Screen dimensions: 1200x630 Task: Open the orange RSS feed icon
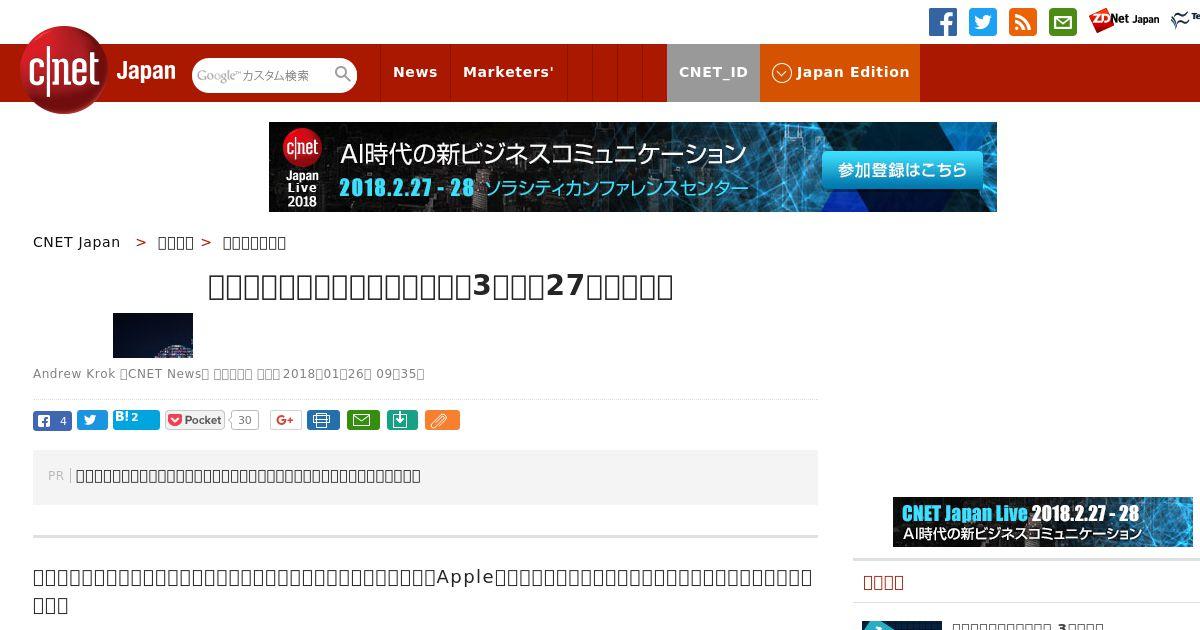pyautogui.click(x=1023, y=22)
